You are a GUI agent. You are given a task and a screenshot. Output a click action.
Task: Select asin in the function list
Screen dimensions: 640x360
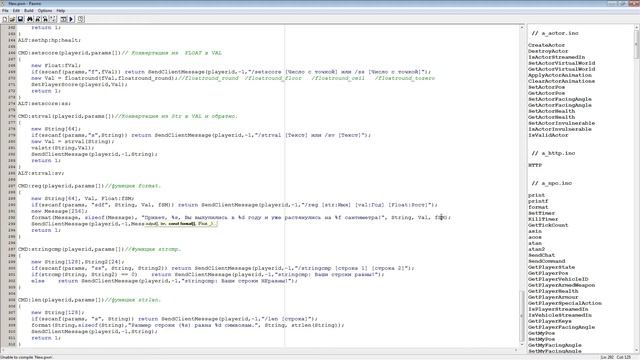point(535,231)
